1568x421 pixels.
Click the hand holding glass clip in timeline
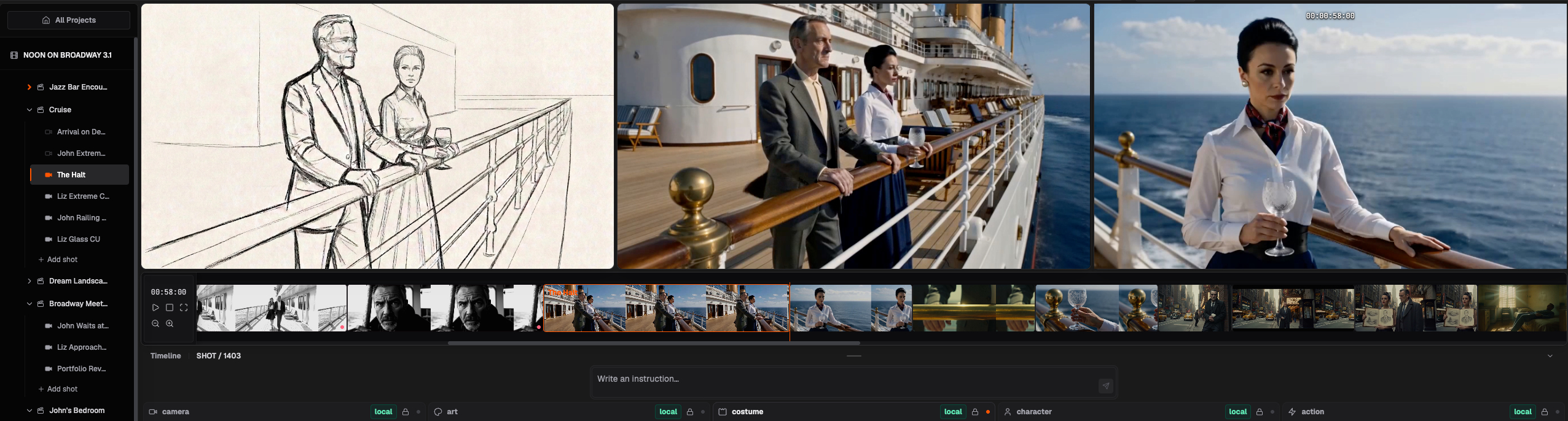(1097, 308)
